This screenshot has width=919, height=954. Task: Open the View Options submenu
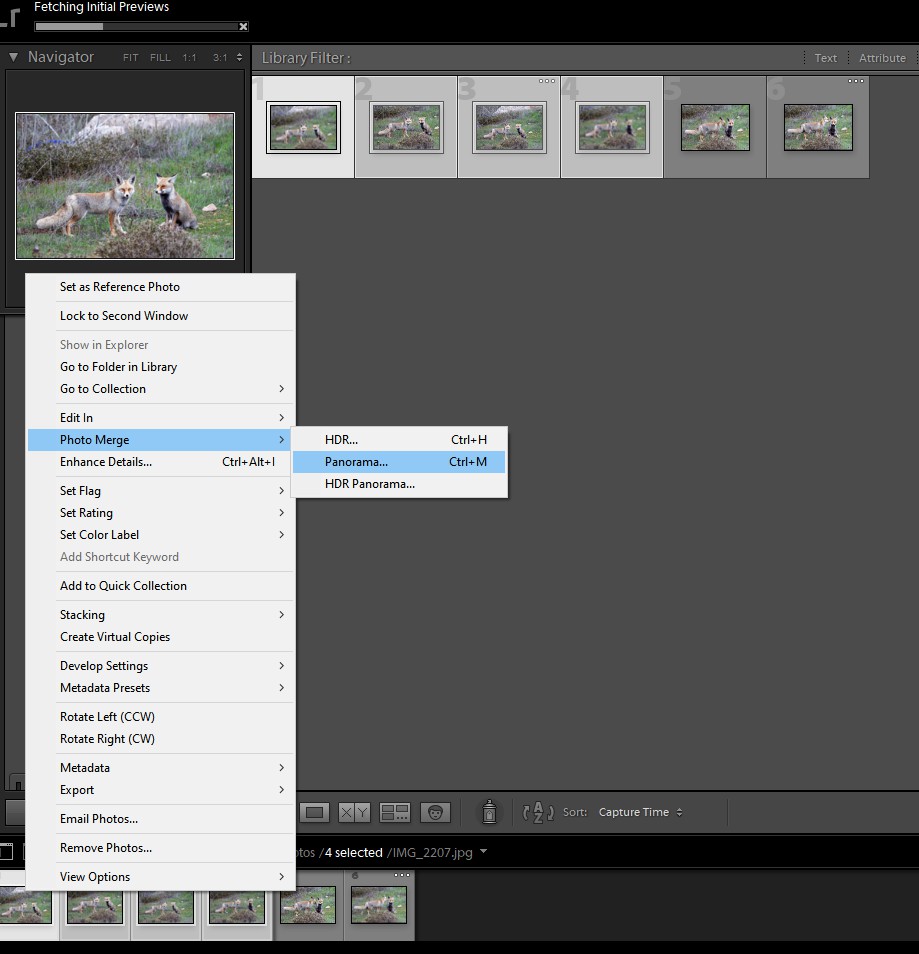click(x=162, y=877)
